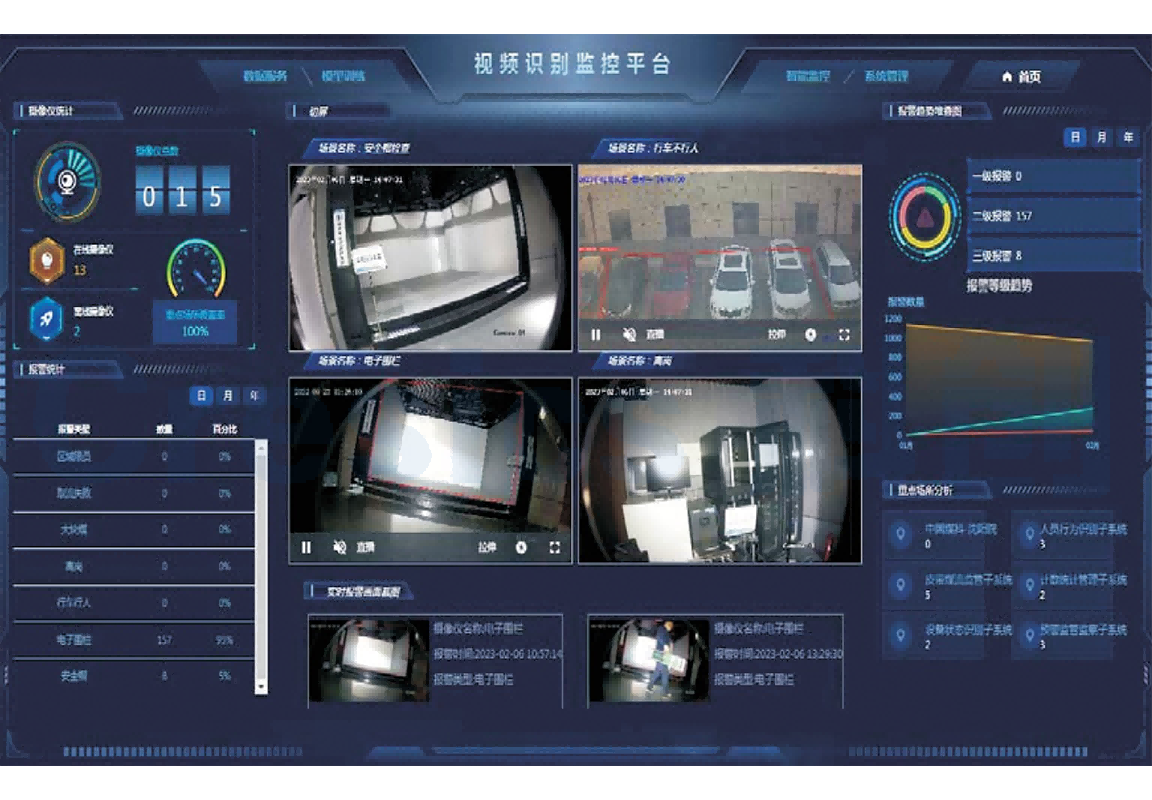
Task: Unmute the parking lot camera feed
Action: [629, 335]
